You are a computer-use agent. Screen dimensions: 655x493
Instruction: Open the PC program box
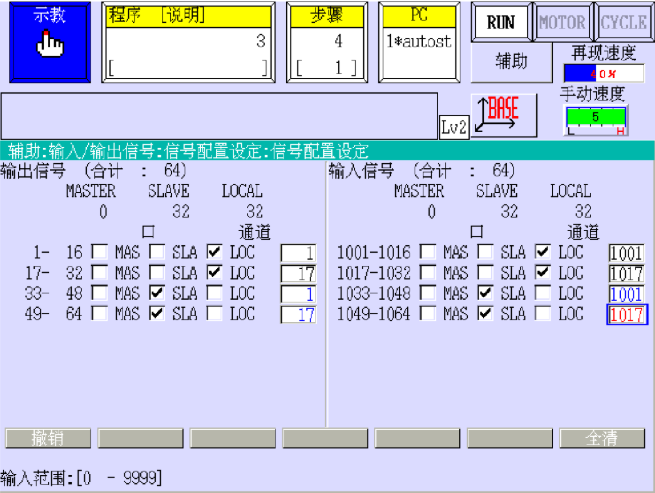point(419,42)
